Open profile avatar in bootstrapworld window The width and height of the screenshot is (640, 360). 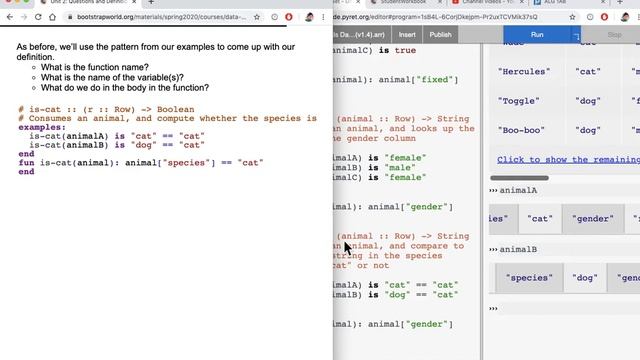pyautogui.click(x=309, y=17)
